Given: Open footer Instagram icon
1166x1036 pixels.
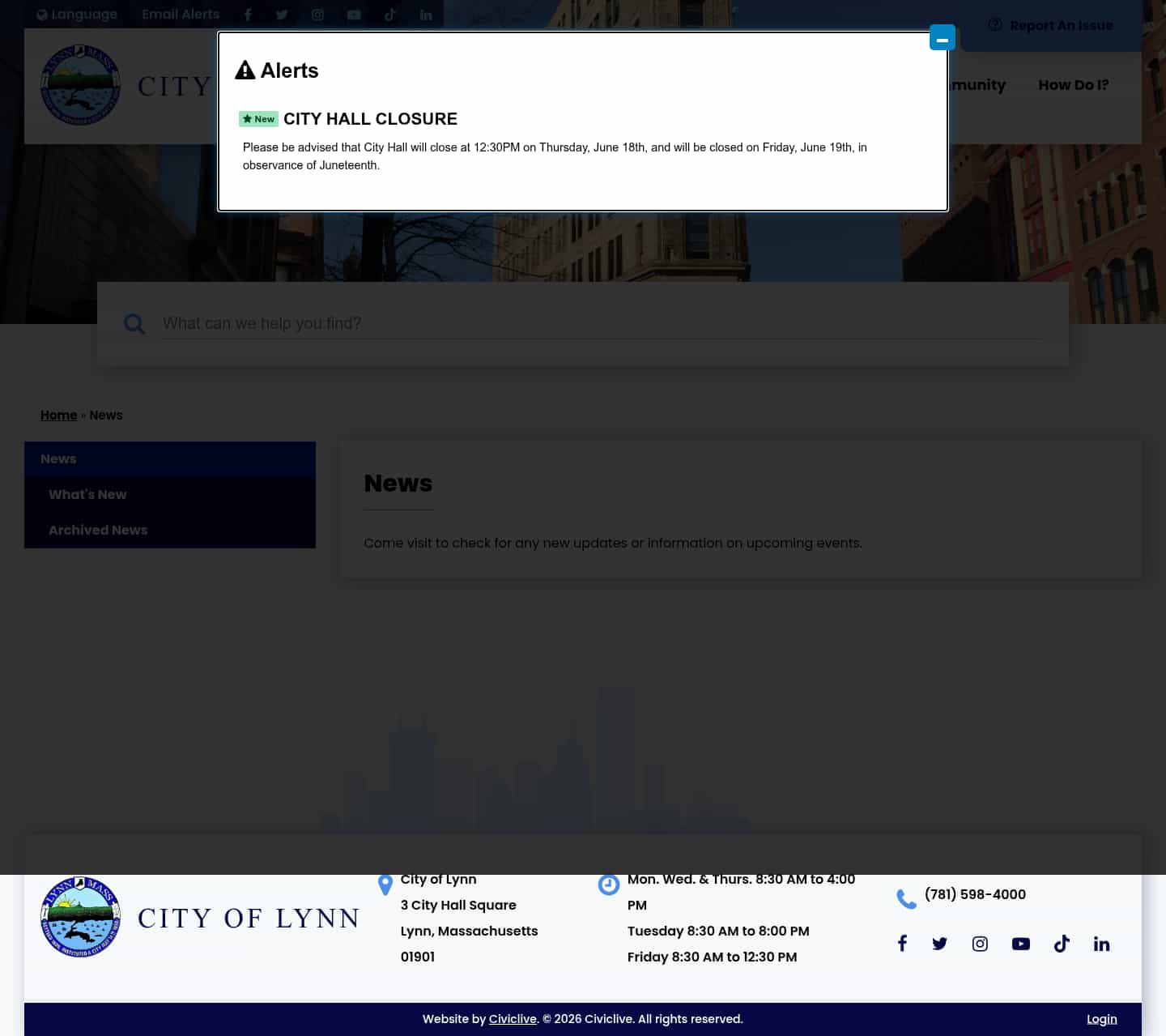Looking at the screenshot, I should coord(980,944).
